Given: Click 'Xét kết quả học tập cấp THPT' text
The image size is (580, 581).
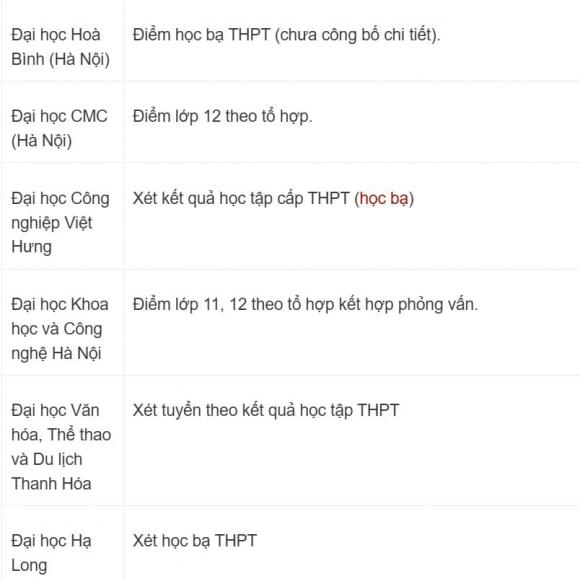Looking at the screenshot, I should pos(241,199).
